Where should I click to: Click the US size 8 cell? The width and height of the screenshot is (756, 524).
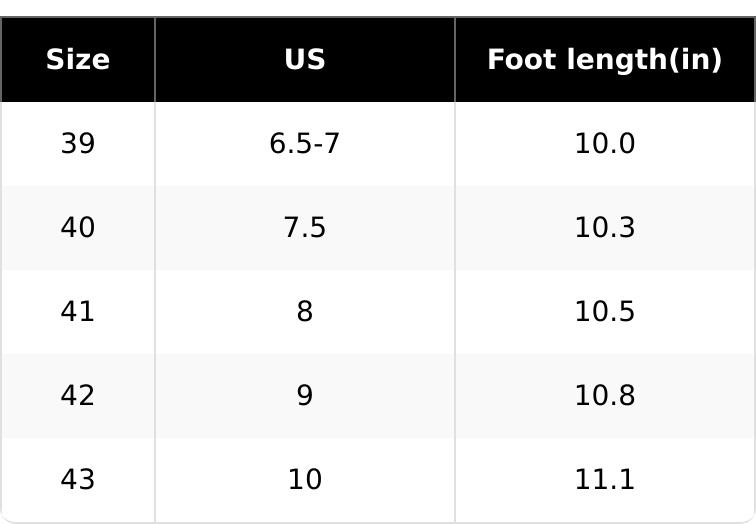(x=305, y=312)
